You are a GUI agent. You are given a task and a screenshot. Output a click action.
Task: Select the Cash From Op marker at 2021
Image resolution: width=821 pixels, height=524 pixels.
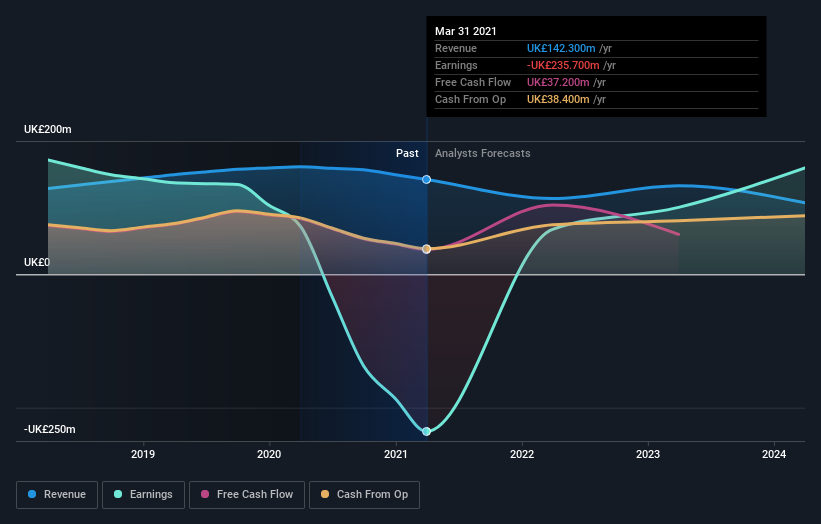click(426, 249)
